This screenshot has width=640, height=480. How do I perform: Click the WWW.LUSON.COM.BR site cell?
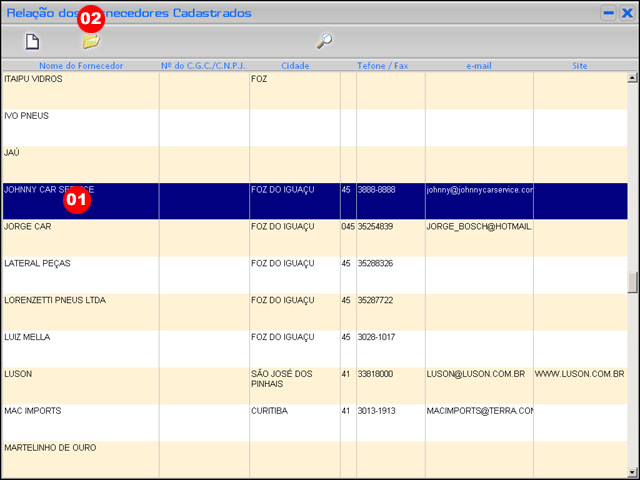pos(580,374)
